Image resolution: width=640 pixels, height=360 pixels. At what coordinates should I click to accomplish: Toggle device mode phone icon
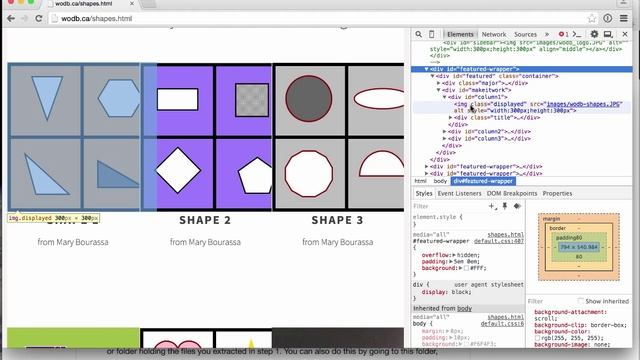point(431,34)
